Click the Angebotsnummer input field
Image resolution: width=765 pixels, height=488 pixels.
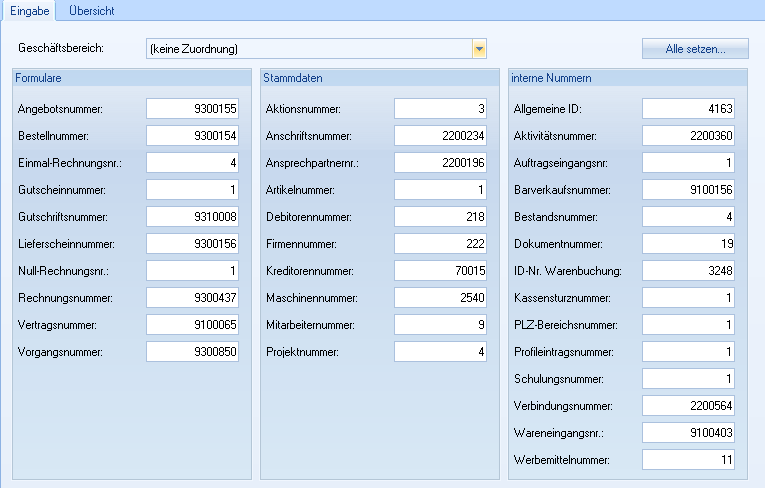coord(193,108)
